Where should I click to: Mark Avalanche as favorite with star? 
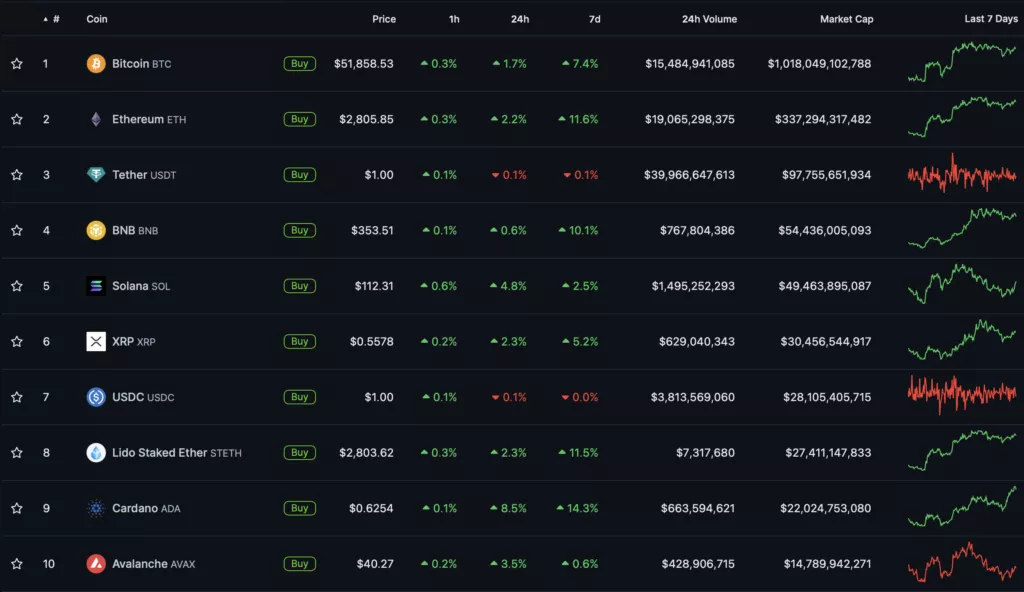(17, 563)
